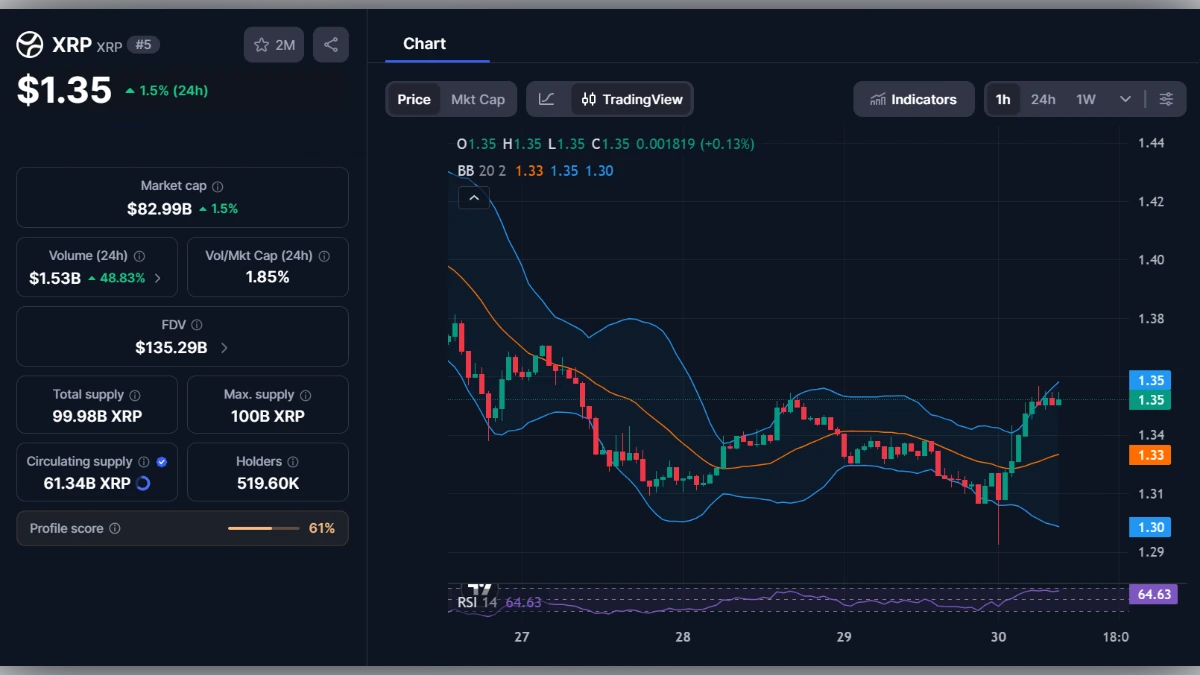Click the verified checkmark badge by Circulating supply
The height and width of the screenshot is (675, 1200).
pyautogui.click(x=162, y=462)
